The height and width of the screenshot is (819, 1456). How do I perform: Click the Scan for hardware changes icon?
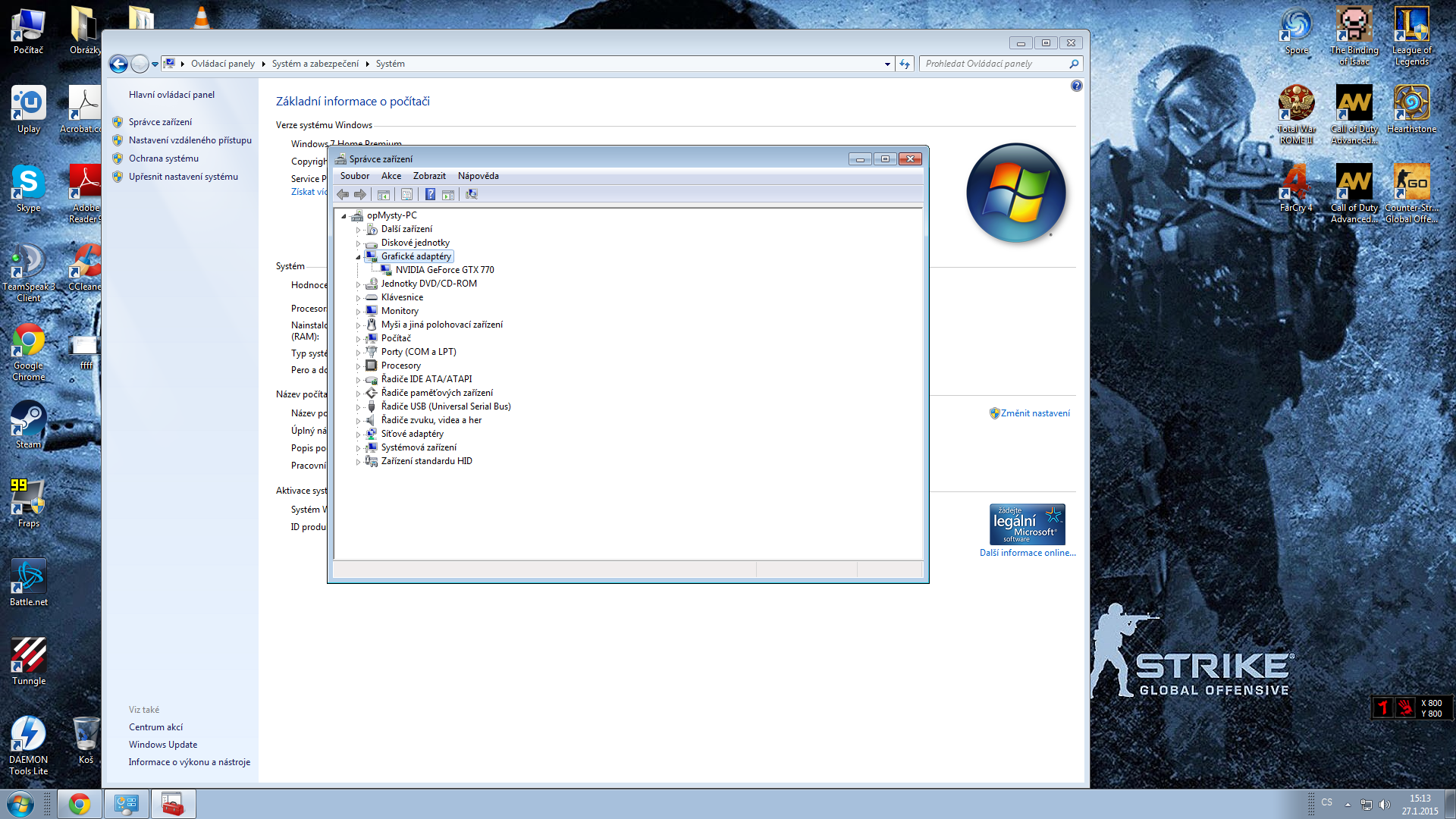tap(472, 194)
